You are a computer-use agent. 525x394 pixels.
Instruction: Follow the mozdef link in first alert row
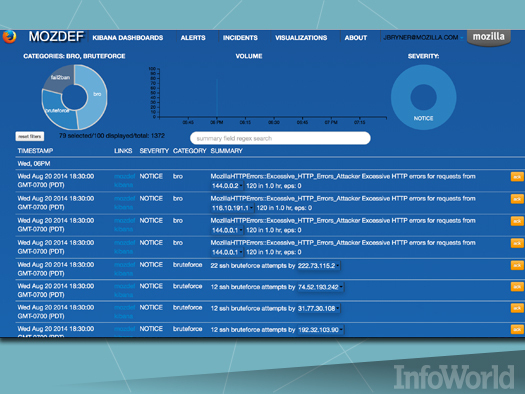124,176
